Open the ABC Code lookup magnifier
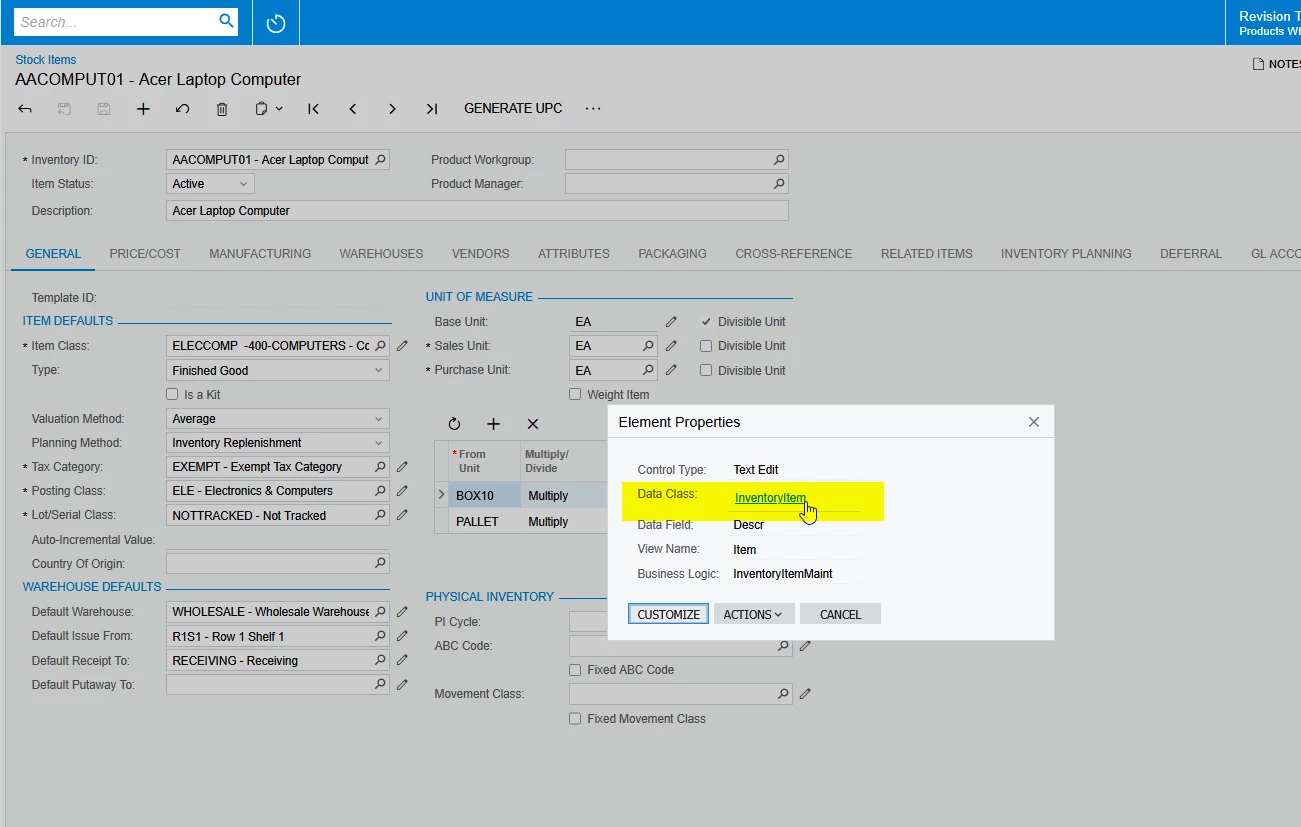This screenshot has height=827, width=1301. (784, 646)
